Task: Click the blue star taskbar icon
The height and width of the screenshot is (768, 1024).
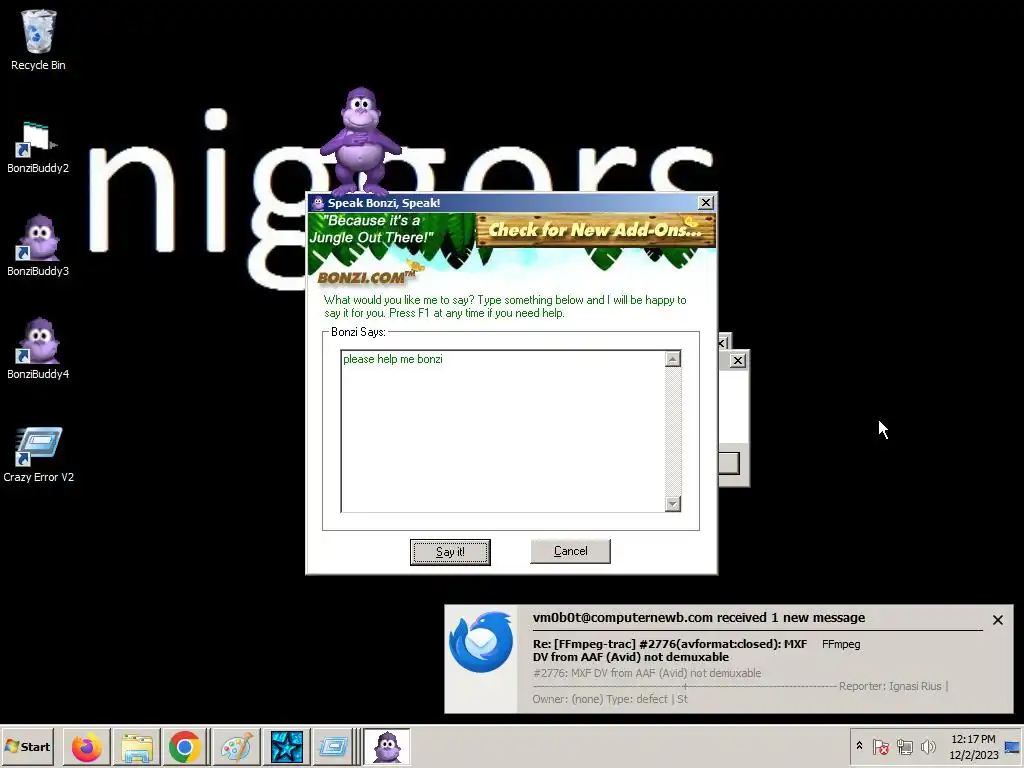Action: click(287, 746)
